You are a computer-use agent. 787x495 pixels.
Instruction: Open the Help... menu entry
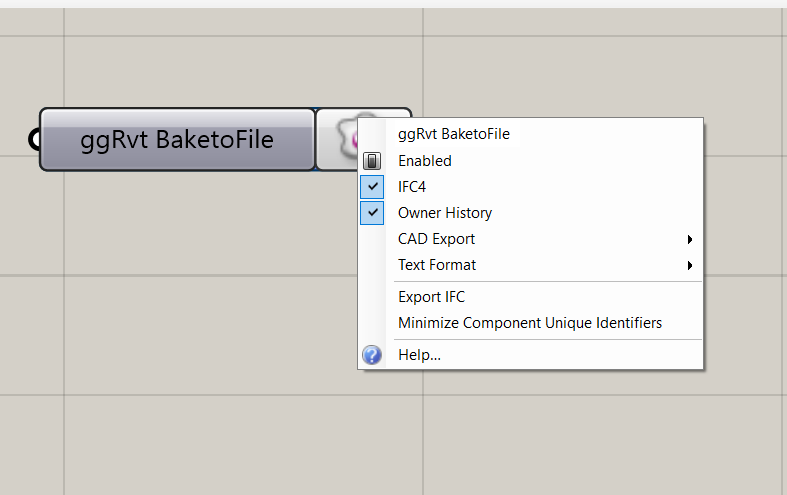coord(531,355)
